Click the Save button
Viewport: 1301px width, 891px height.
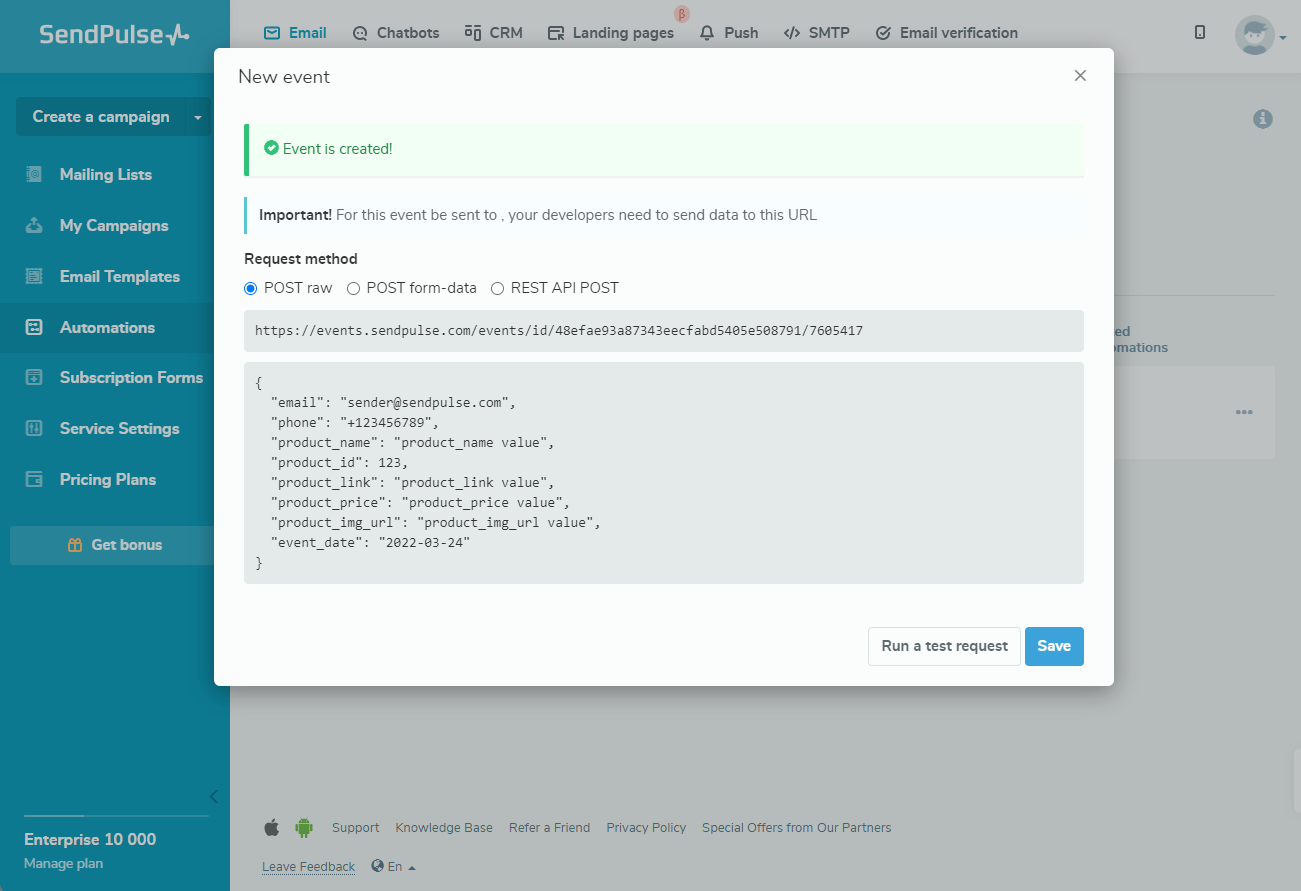point(1054,646)
